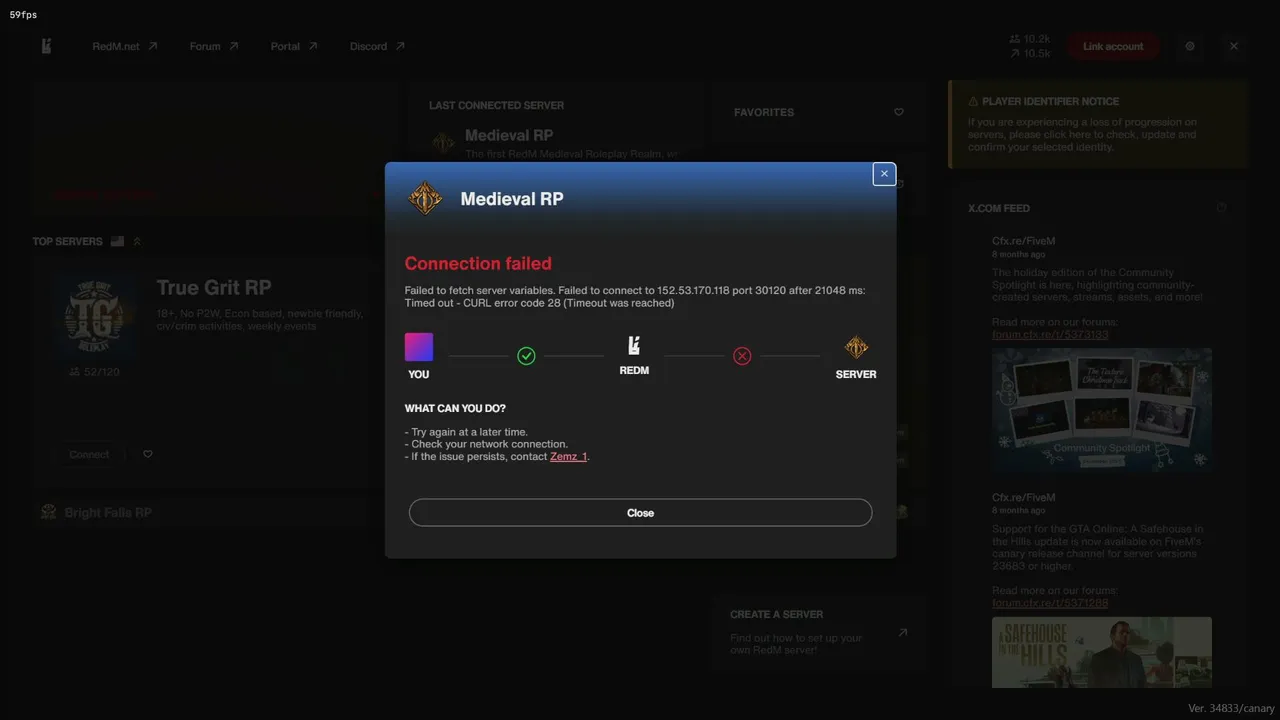Open launcher settings via the gear icon
This screenshot has width=1280, height=720.
point(1190,46)
